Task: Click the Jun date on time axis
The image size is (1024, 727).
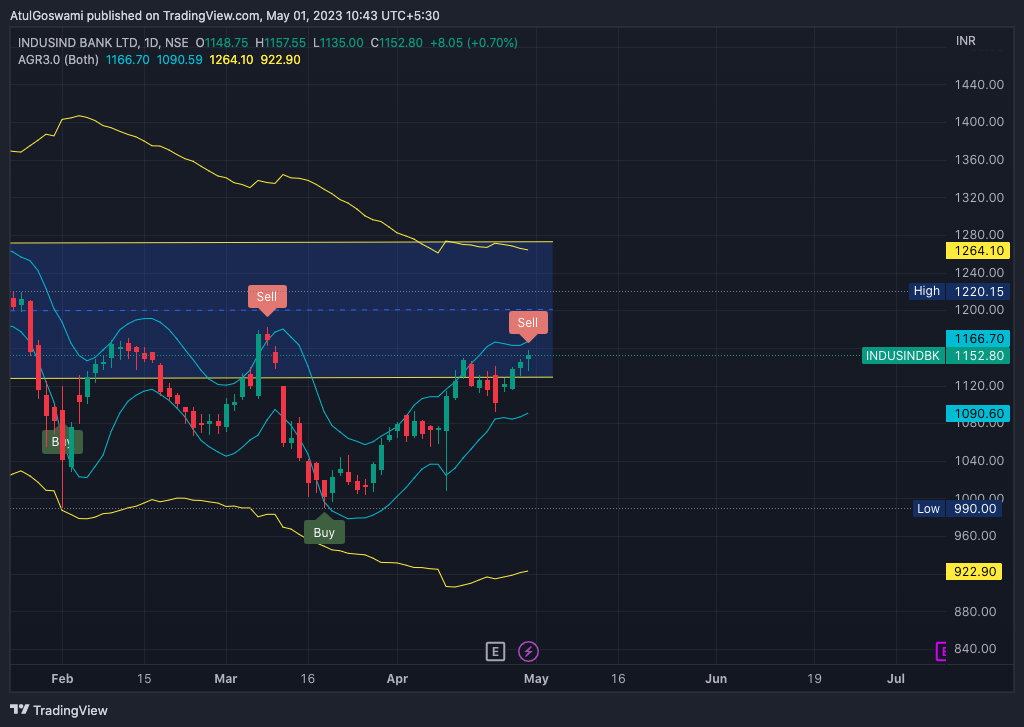Action: pyautogui.click(x=716, y=679)
